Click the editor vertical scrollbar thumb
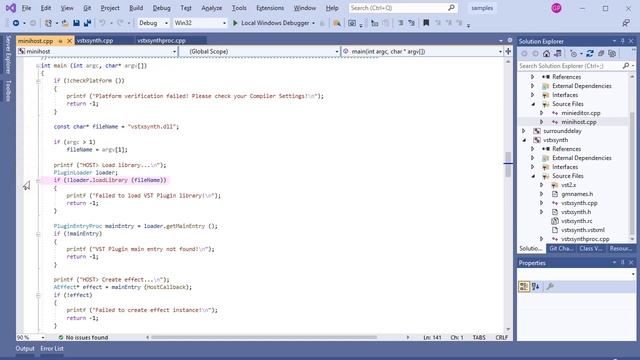Viewport: 640px width, 360px height. (508, 164)
